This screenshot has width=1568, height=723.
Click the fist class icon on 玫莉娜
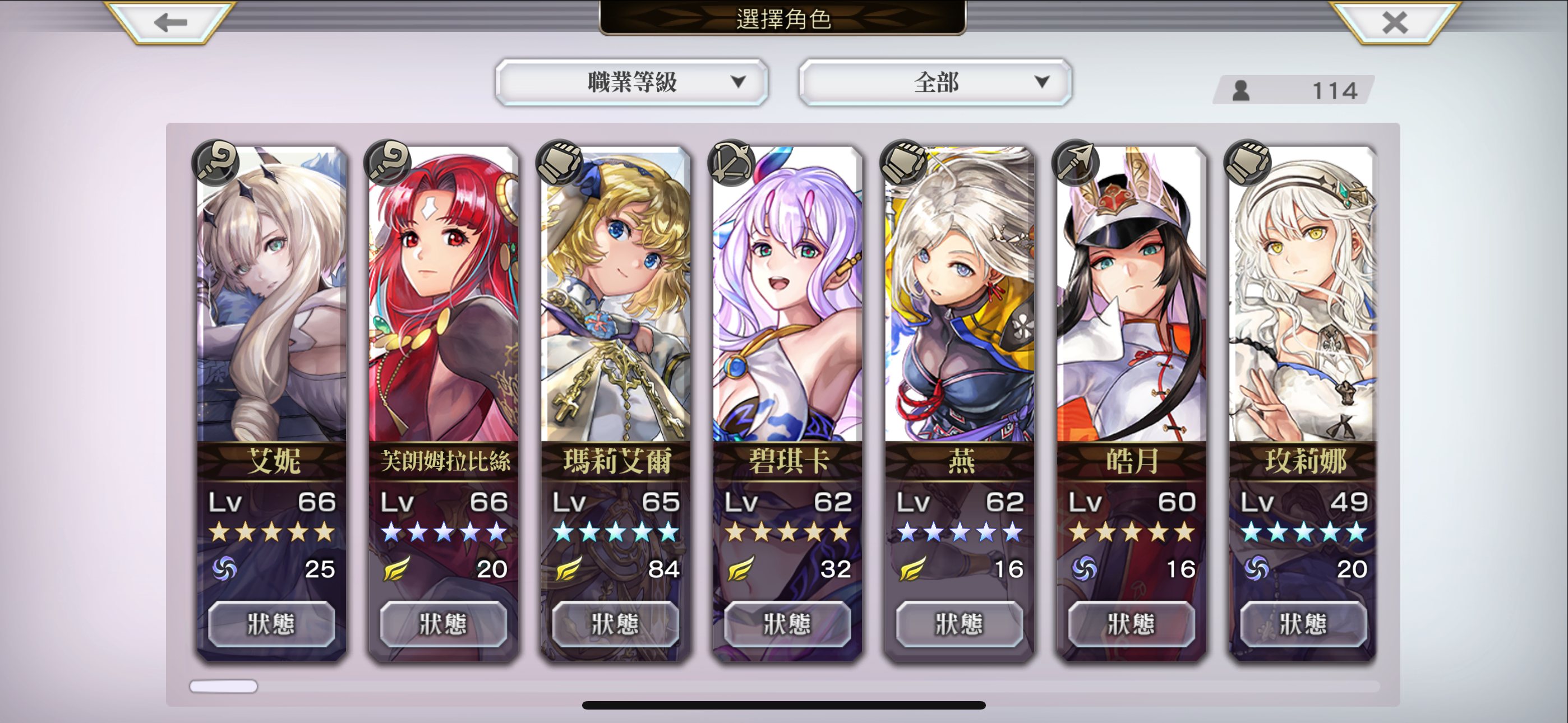tap(1248, 163)
